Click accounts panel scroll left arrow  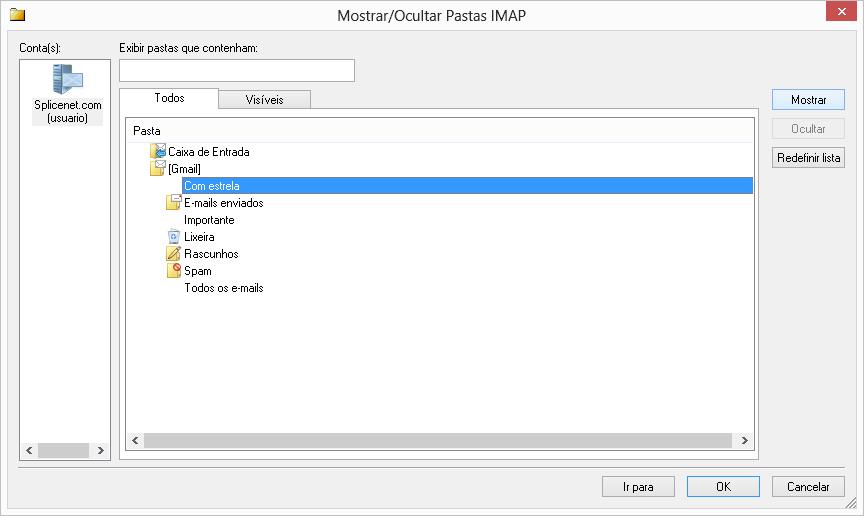29,450
